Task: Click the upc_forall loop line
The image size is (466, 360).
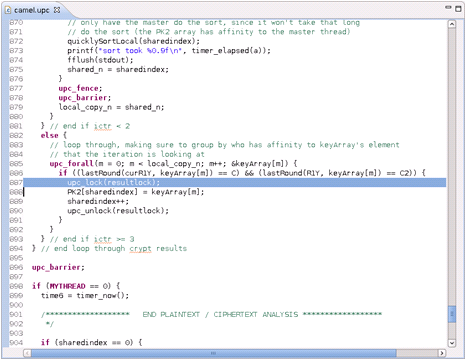Action: pos(173,164)
